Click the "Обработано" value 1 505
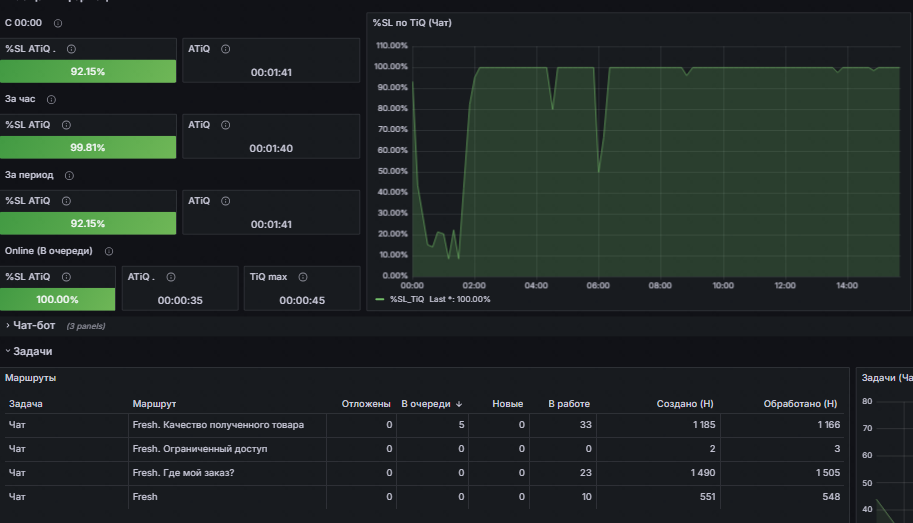 [828, 472]
